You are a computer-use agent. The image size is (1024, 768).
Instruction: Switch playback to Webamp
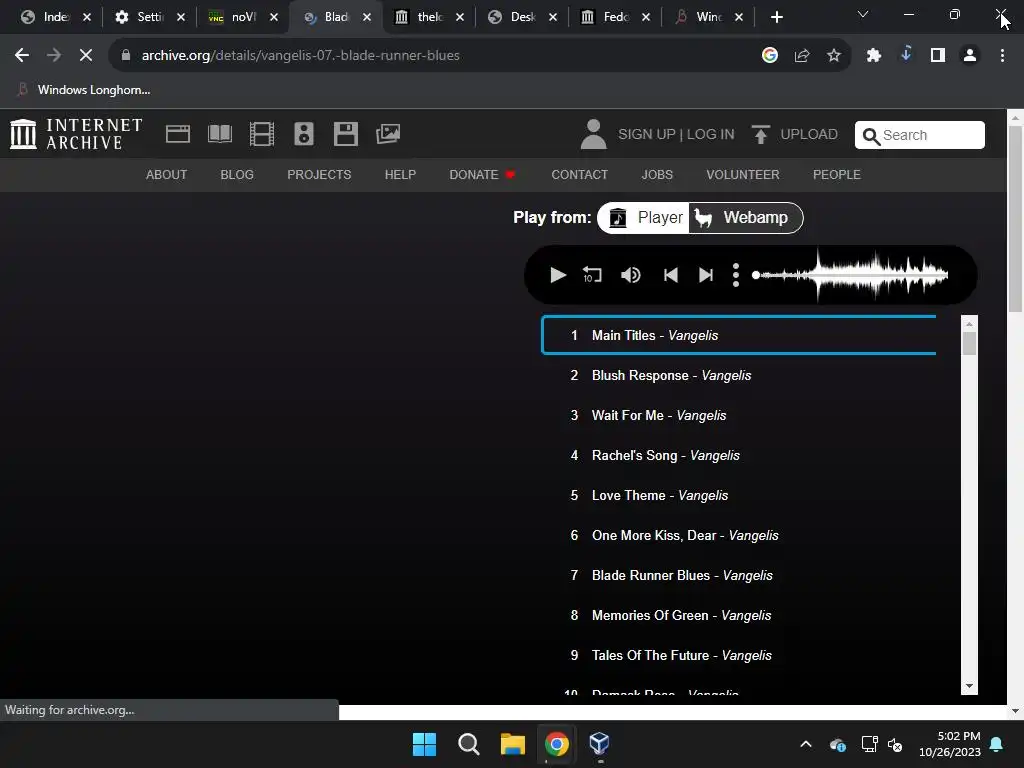pos(745,217)
